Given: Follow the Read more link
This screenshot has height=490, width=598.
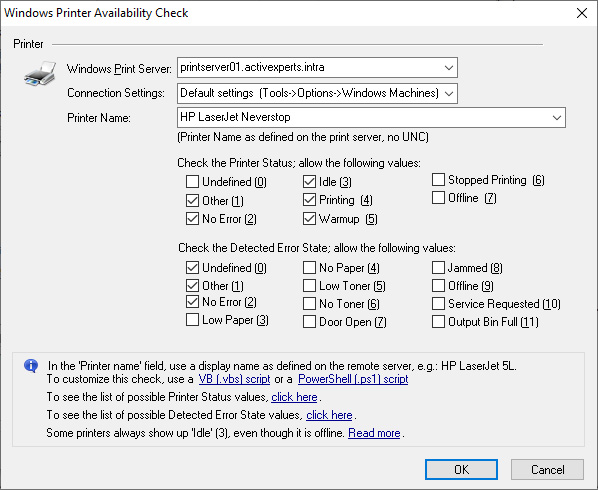Looking at the screenshot, I should point(374,433).
